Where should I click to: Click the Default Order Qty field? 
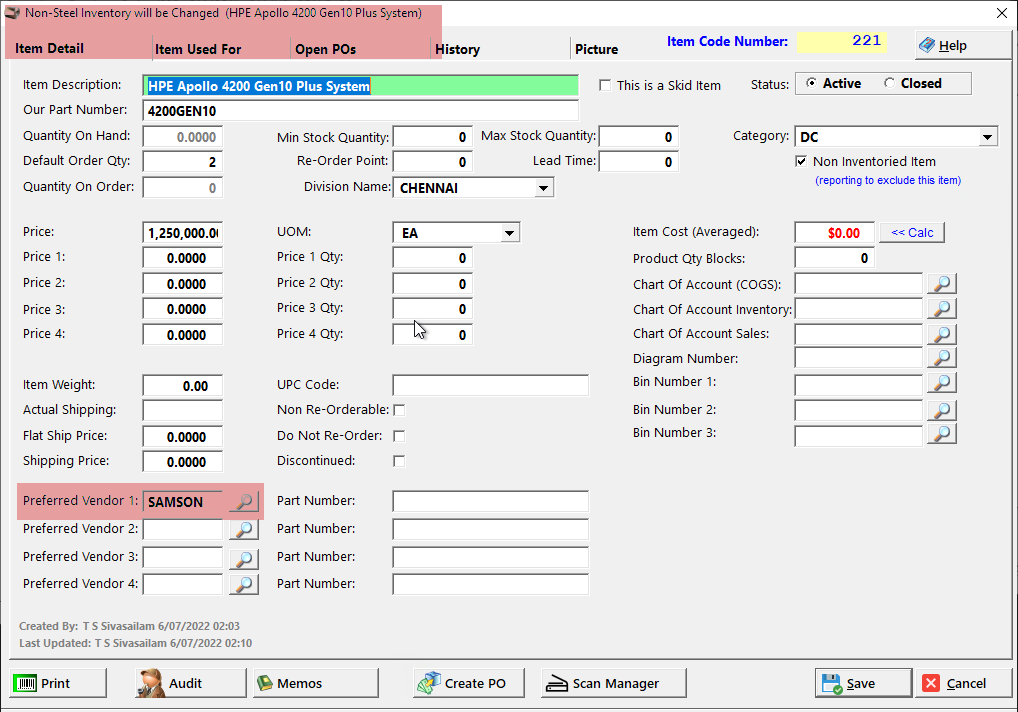click(182, 162)
